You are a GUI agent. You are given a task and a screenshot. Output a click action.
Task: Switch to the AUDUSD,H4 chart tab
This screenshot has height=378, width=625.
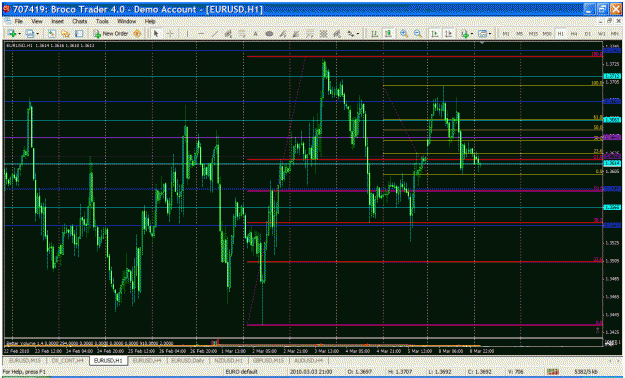(x=309, y=360)
